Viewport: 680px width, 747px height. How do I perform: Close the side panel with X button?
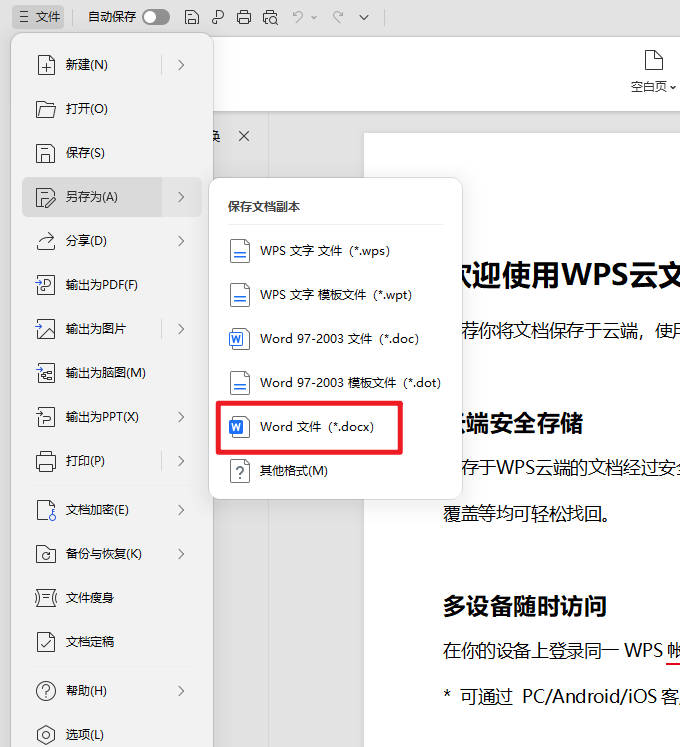tap(244, 137)
